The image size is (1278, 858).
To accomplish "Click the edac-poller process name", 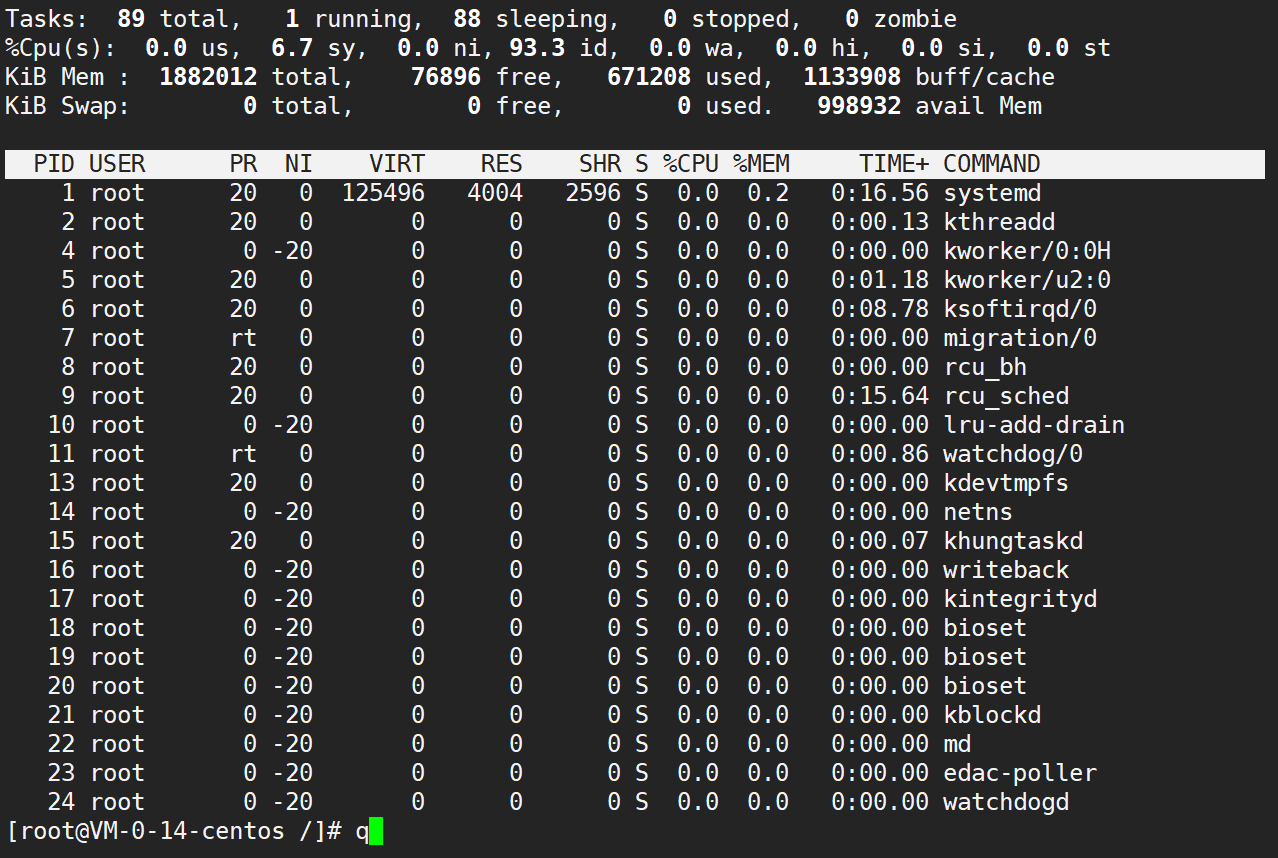I will click(1020, 773).
